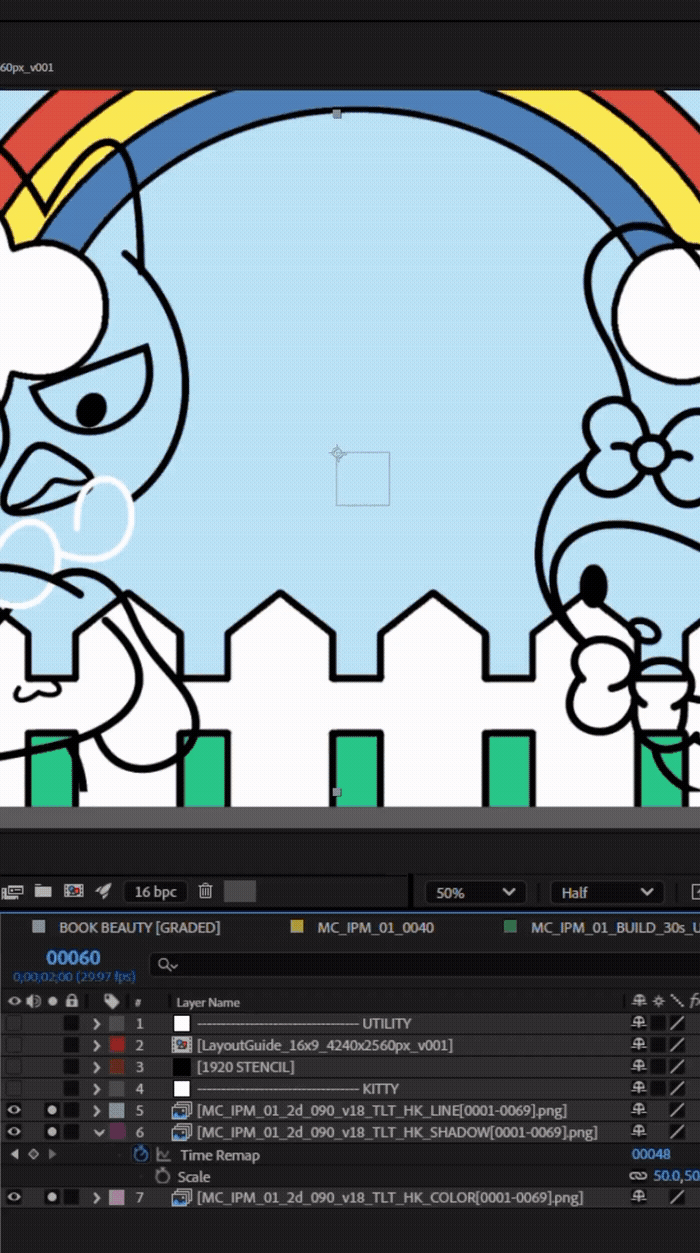Click the label color swatch of LayoutGuide layer
This screenshot has width=700, height=1253.
tap(117, 1045)
